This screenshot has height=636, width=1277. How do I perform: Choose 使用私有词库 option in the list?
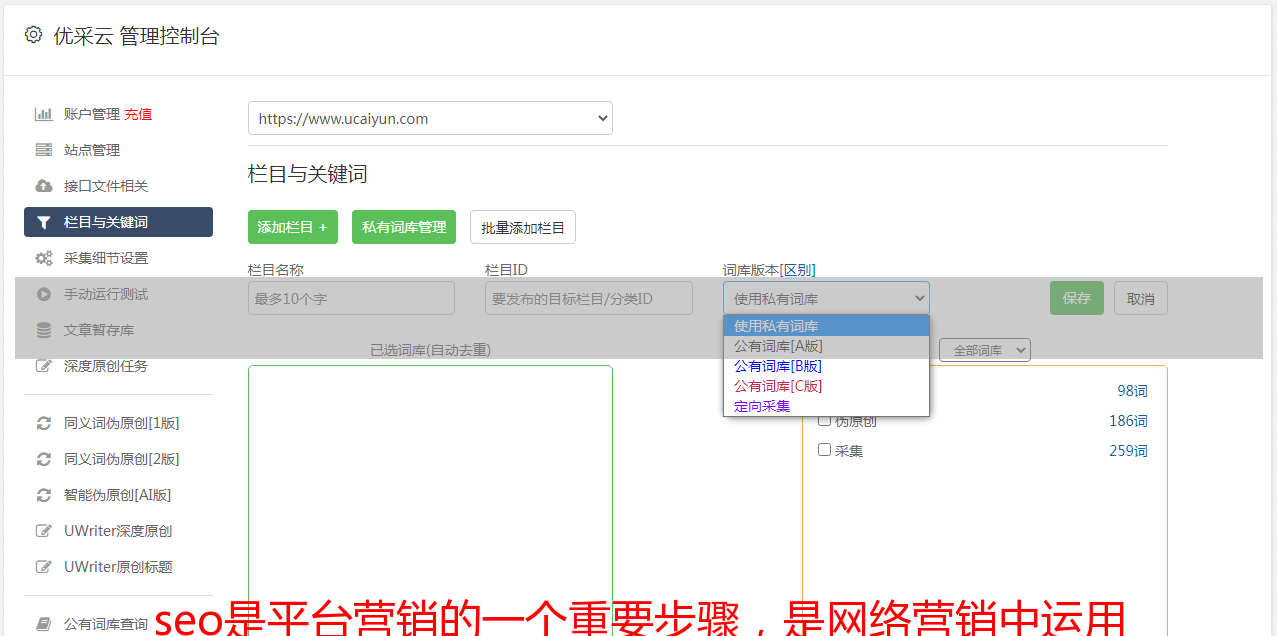click(826, 326)
